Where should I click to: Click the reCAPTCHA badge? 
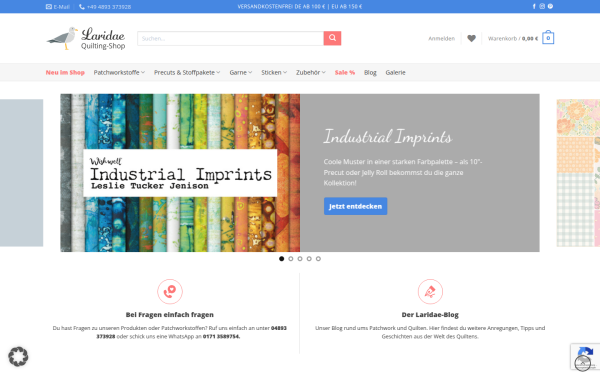[585, 356]
